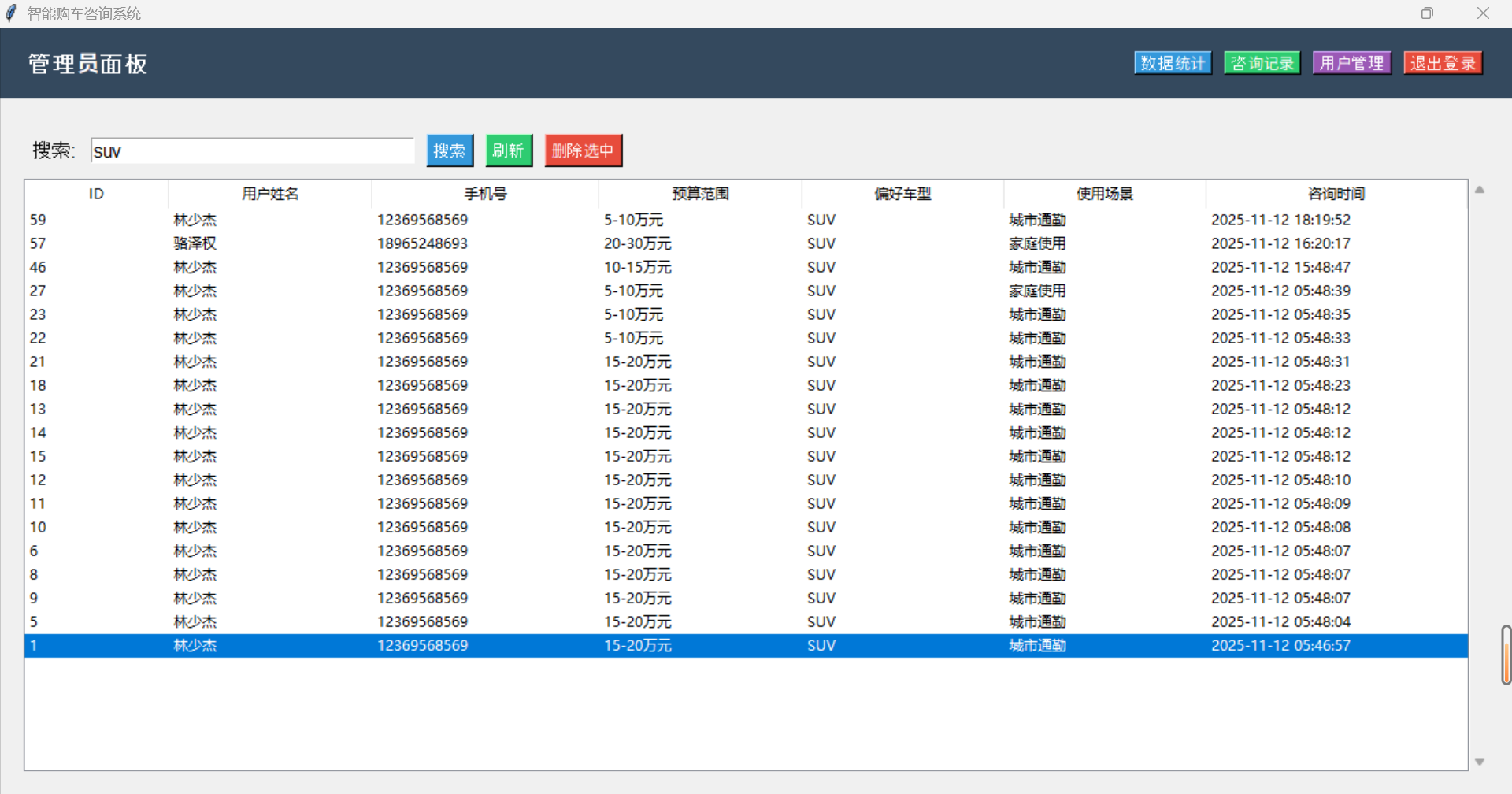Click the green 刷新 refresh button
This screenshot has width=1512, height=794.
pos(509,150)
